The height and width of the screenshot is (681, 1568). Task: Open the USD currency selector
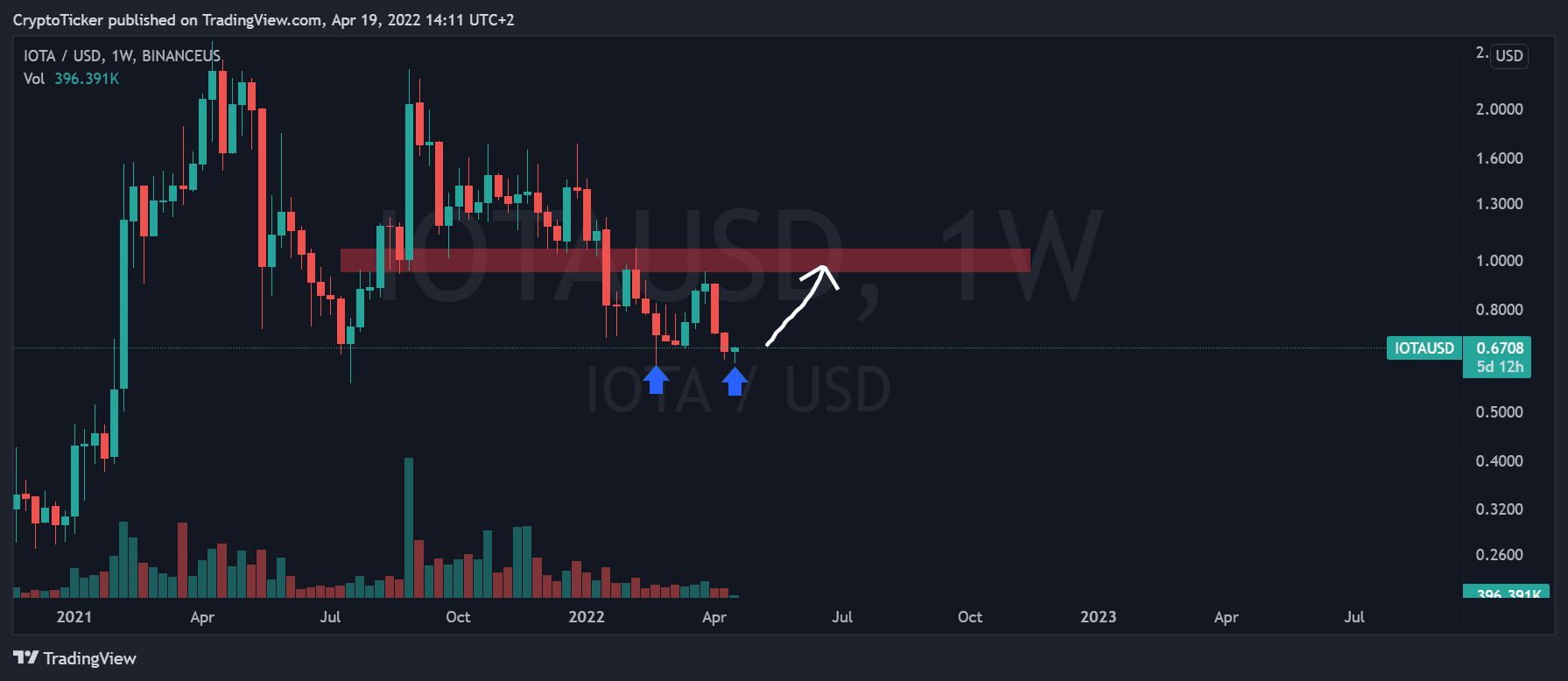point(1508,56)
